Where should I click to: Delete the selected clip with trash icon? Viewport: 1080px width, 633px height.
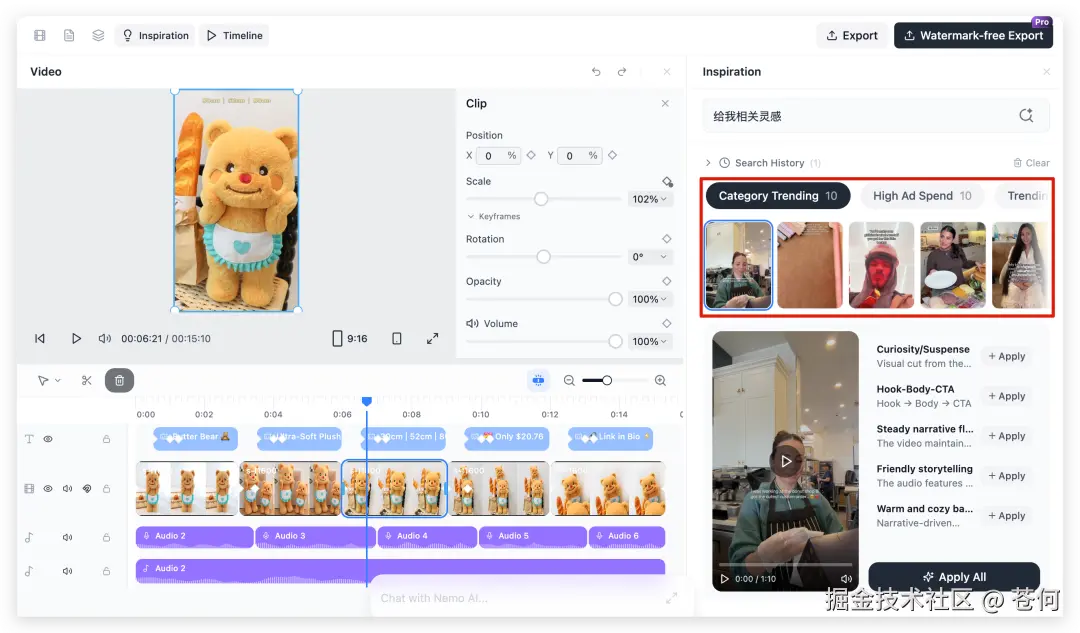[x=119, y=380]
